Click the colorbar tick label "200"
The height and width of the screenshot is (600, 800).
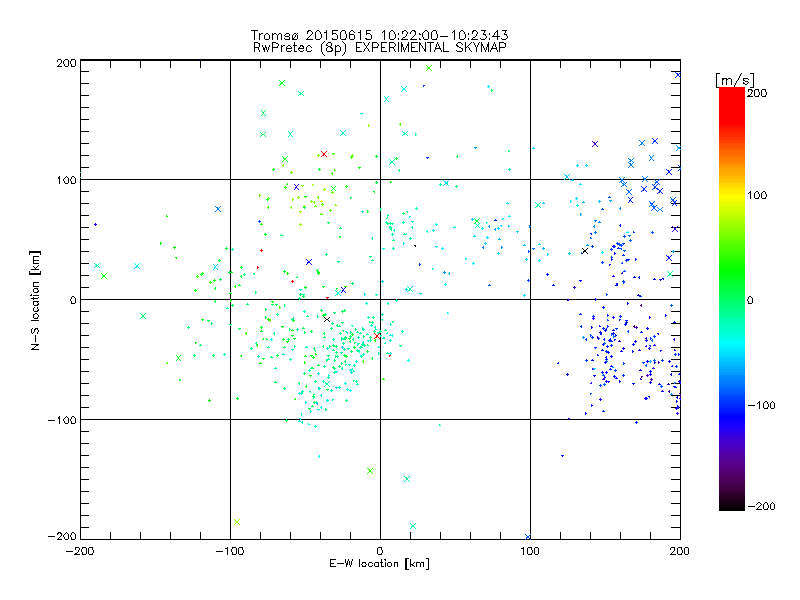tap(757, 93)
